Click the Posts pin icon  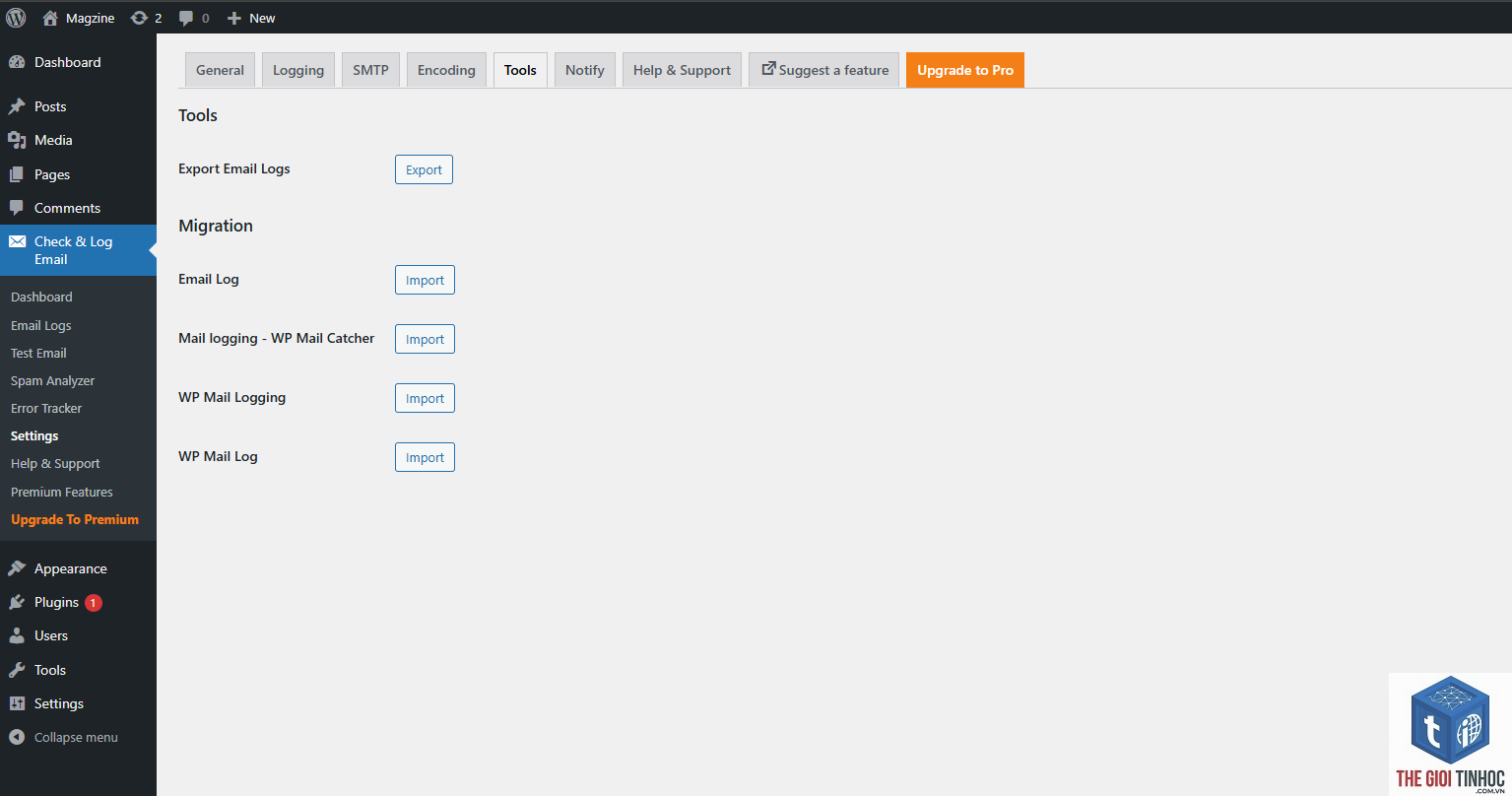[x=17, y=106]
